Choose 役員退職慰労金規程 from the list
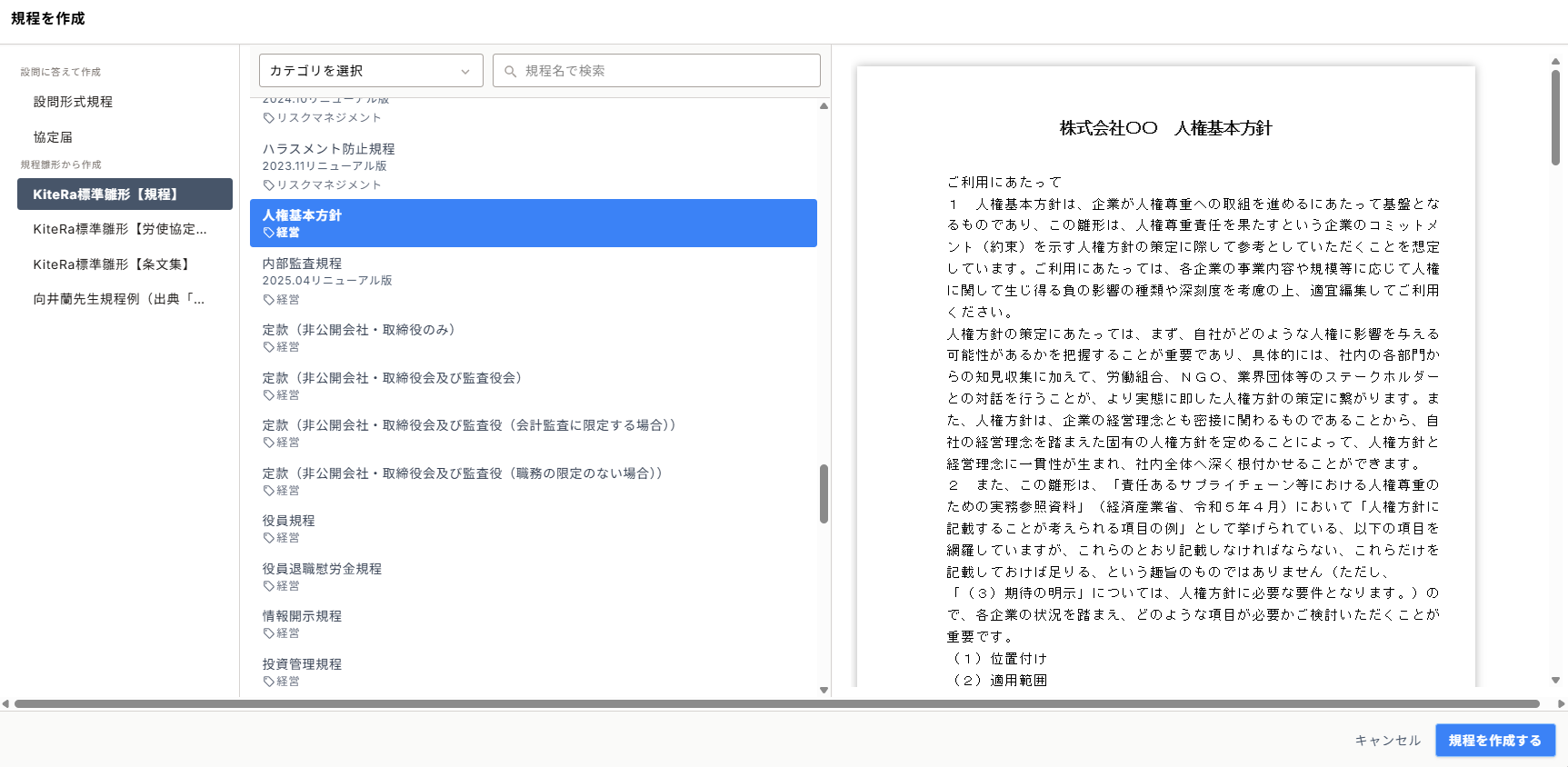 (322, 569)
